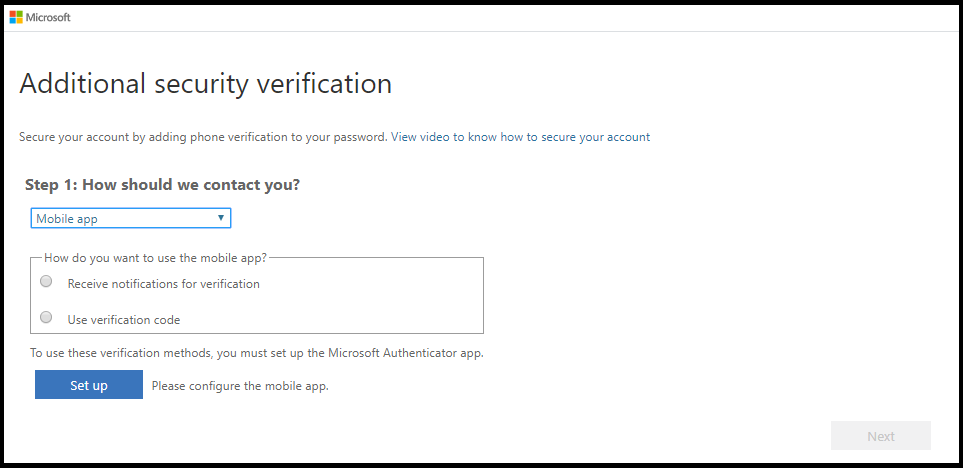The image size is (963, 468).
Task: Click the Microsoft four-square logo icon
Action: tap(16, 17)
